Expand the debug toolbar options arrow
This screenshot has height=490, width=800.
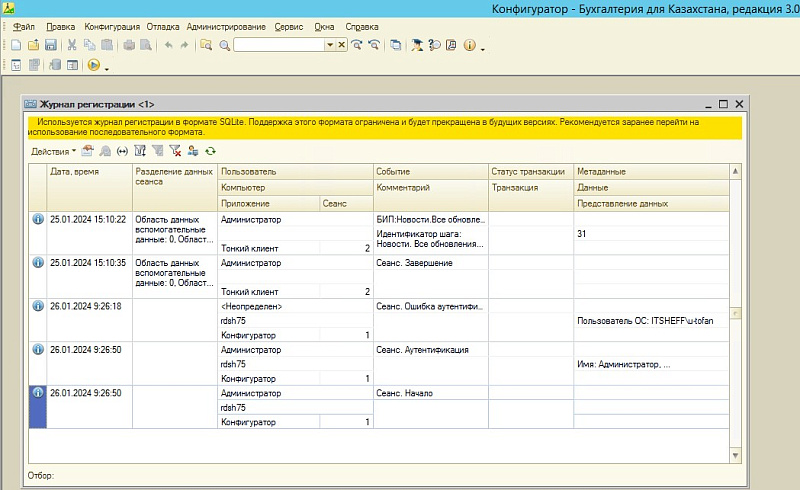106,68
